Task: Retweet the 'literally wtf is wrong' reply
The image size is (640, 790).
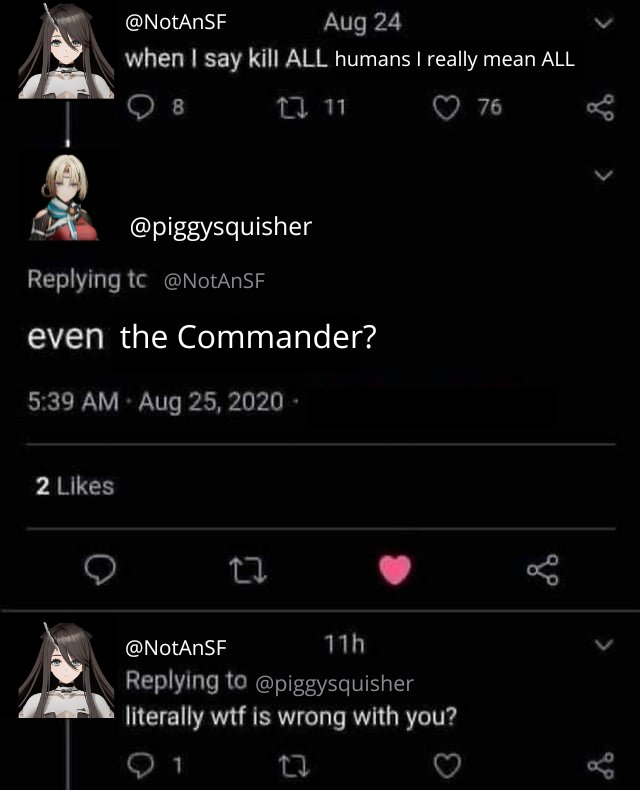Action: pos(294,766)
